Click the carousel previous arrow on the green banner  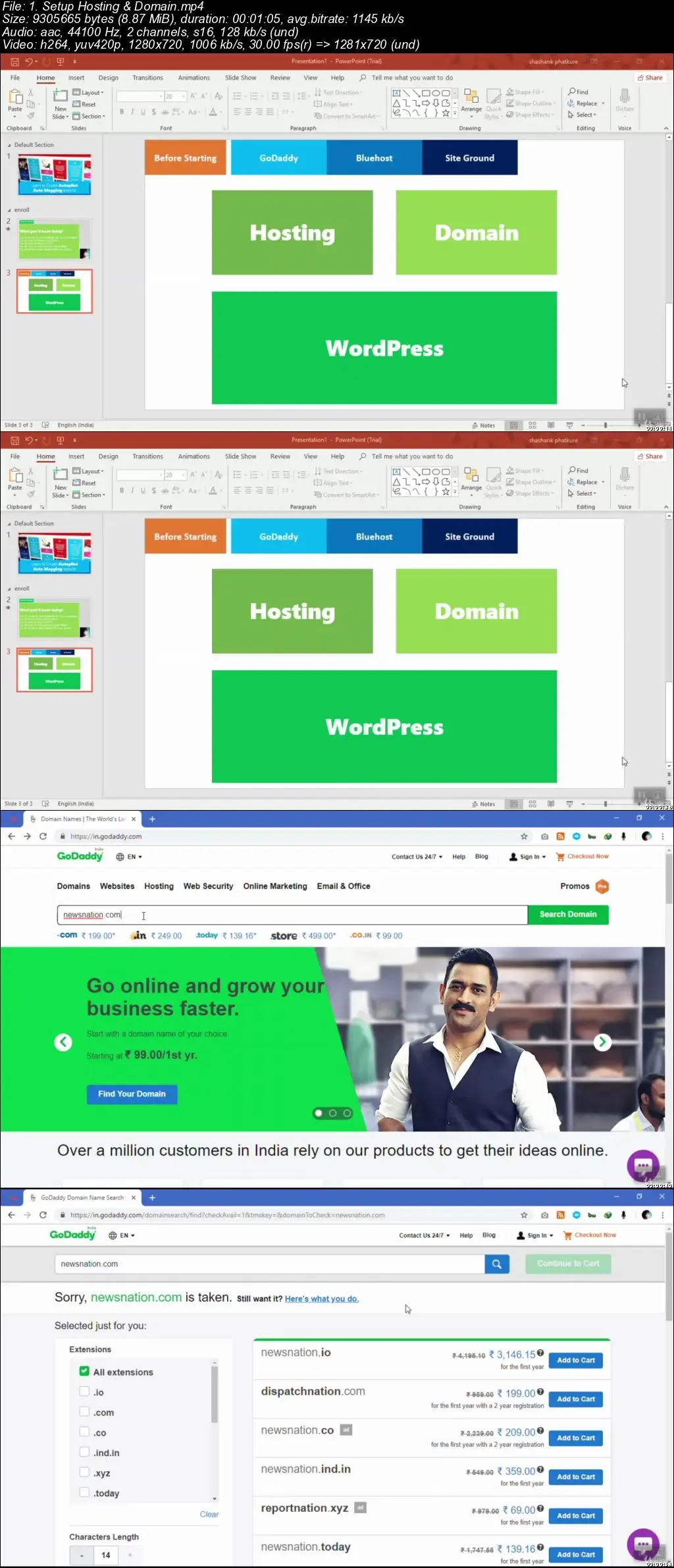coord(63,1042)
